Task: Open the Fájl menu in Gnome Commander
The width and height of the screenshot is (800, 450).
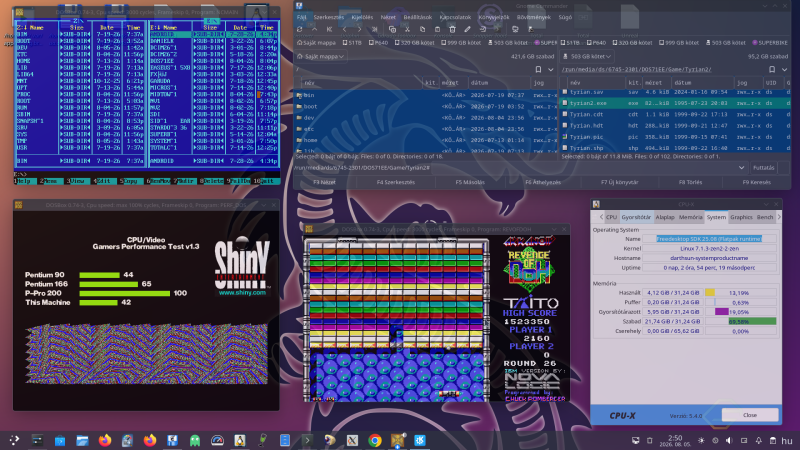Action: click(x=302, y=17)
